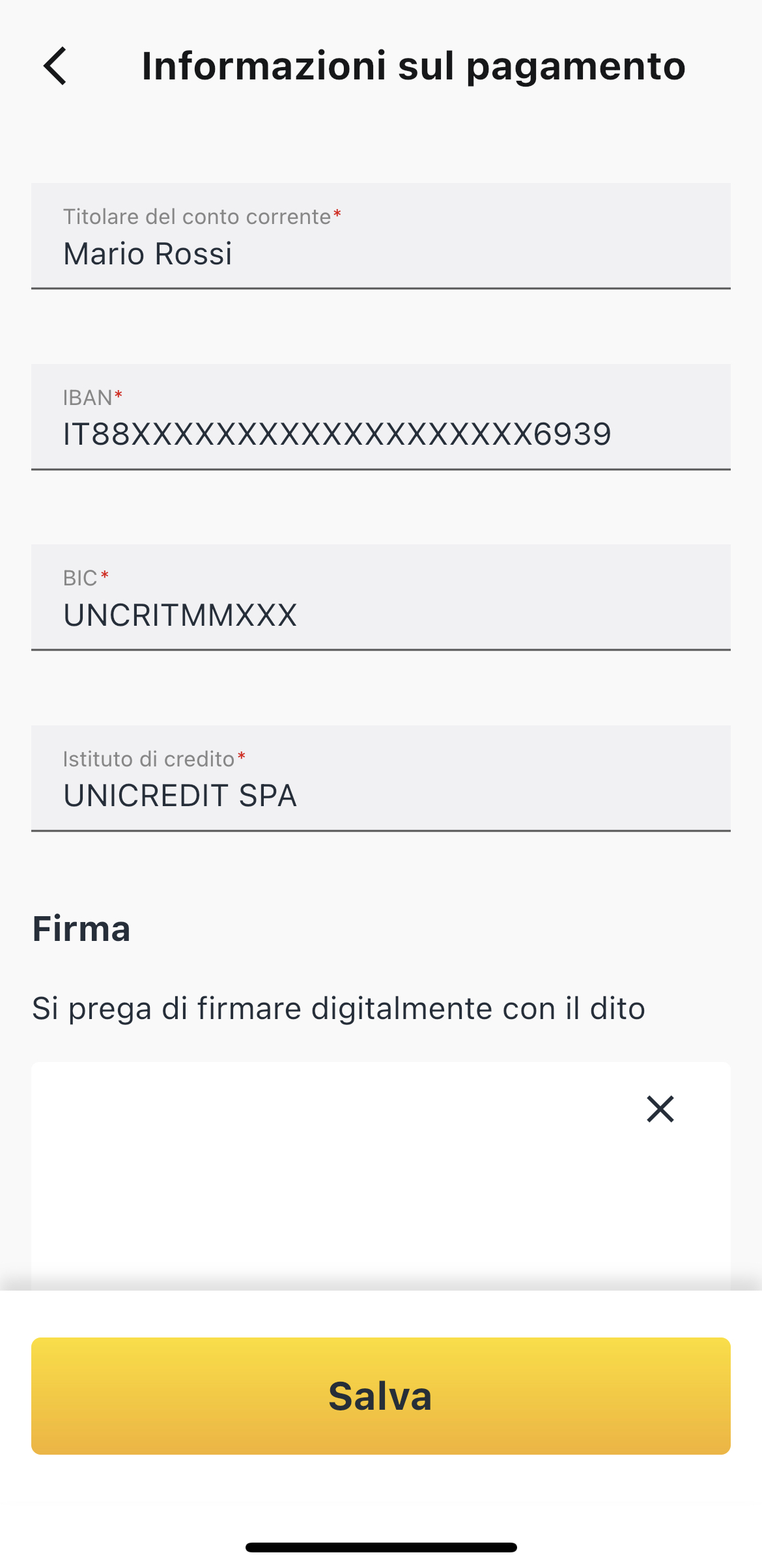Edit the Titolare del conto corrente field
762x1568 pixels.
381,236
